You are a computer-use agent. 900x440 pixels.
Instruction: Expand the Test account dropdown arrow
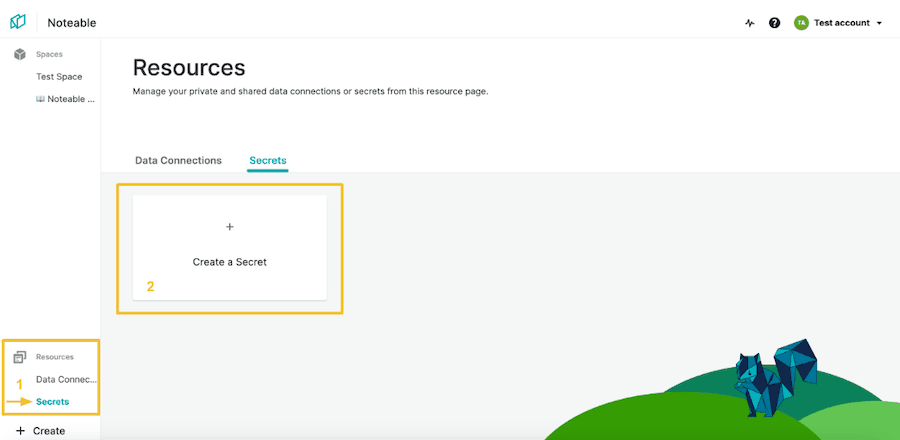(x=879, y=23)
